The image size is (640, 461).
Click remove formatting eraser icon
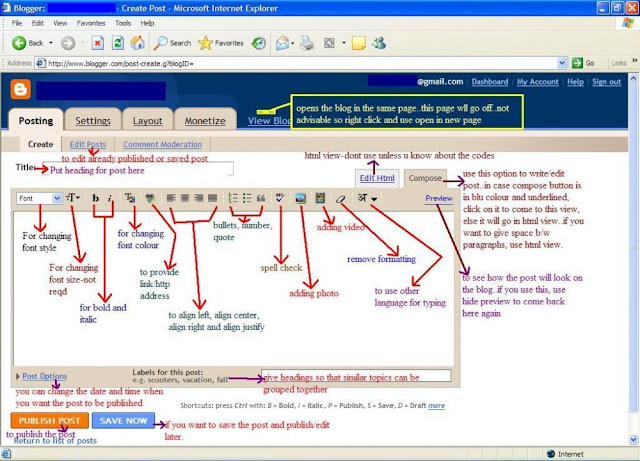(340, 198)
